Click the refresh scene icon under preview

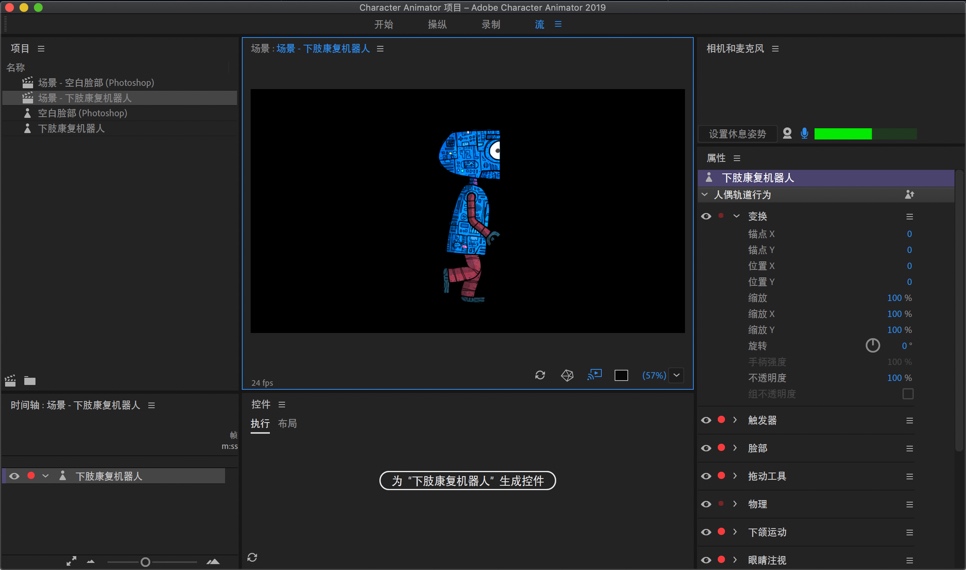[540, 375]
